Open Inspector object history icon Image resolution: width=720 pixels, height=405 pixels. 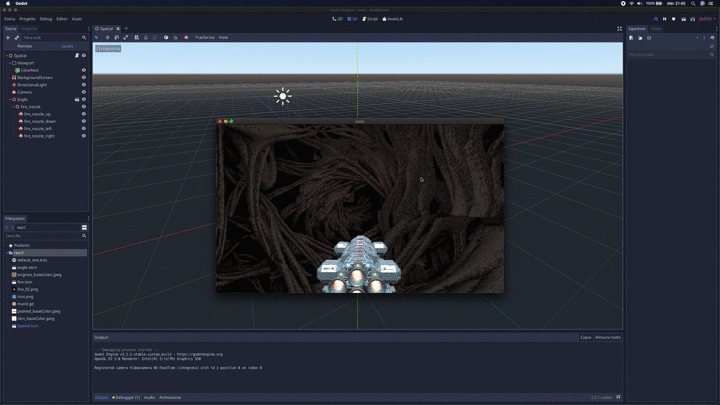point(712,38)
